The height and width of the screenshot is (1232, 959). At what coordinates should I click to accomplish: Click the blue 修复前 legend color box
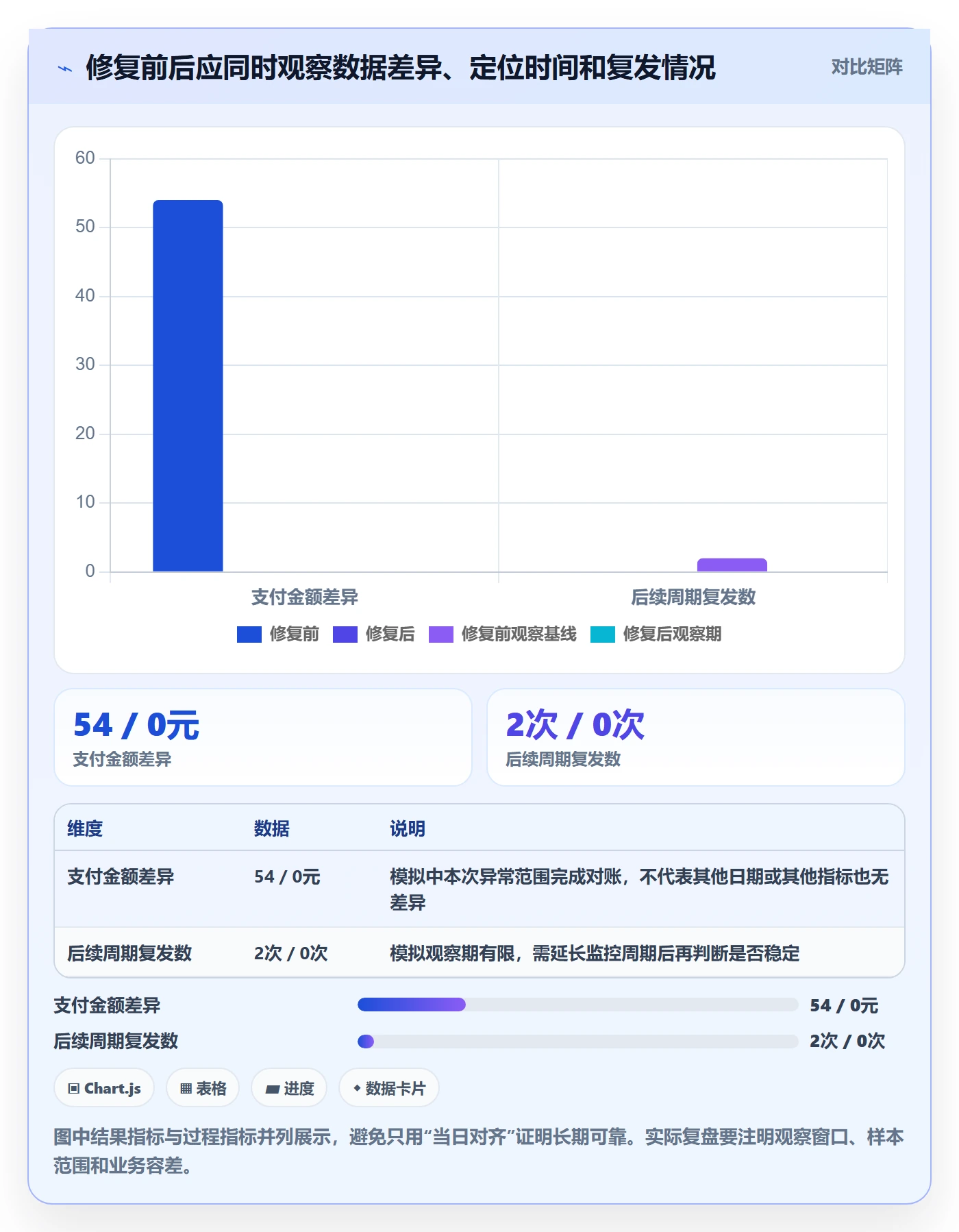[249, 635]
